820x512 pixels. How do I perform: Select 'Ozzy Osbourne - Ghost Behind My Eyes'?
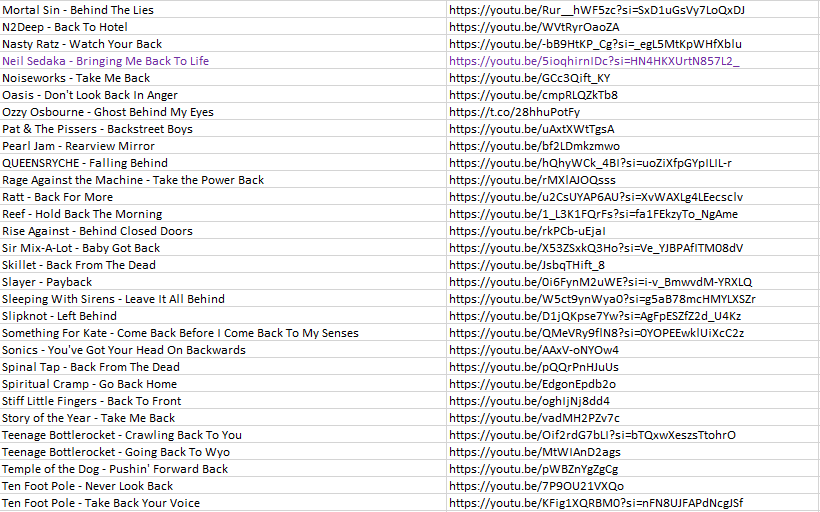tap(223, 111)
